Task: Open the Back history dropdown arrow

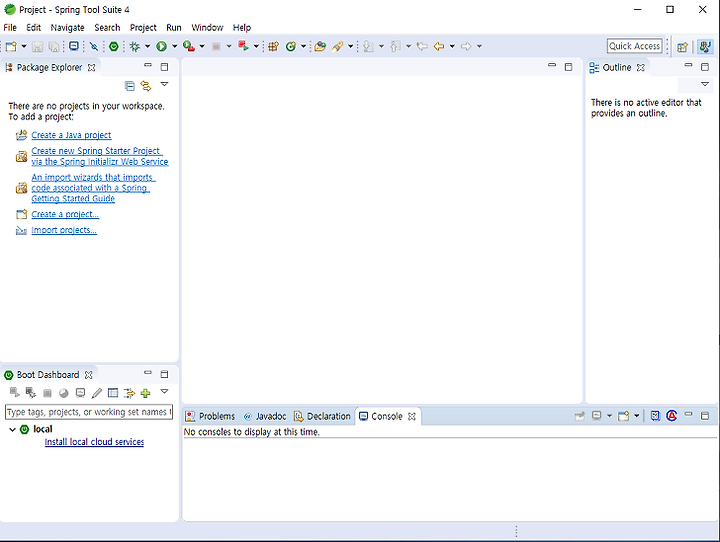Action: pos(452,46)
